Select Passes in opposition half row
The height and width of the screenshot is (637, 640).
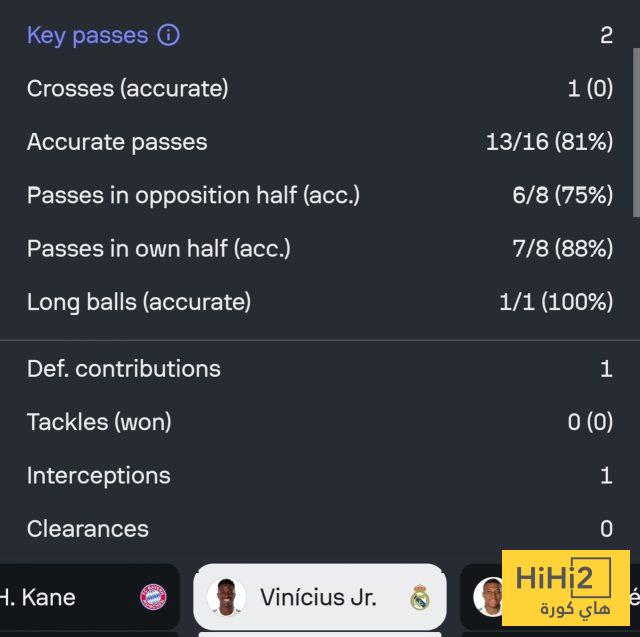[320, 195]
